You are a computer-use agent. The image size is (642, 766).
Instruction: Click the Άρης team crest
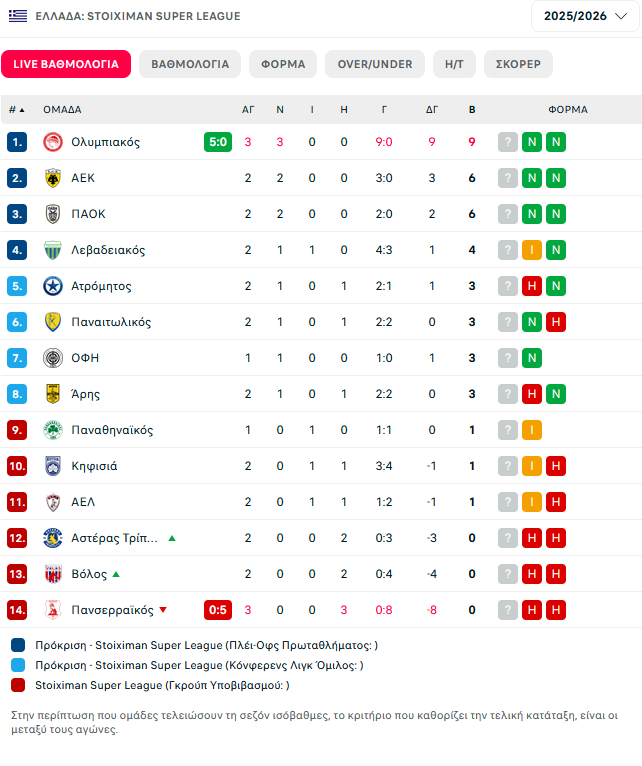53,394
